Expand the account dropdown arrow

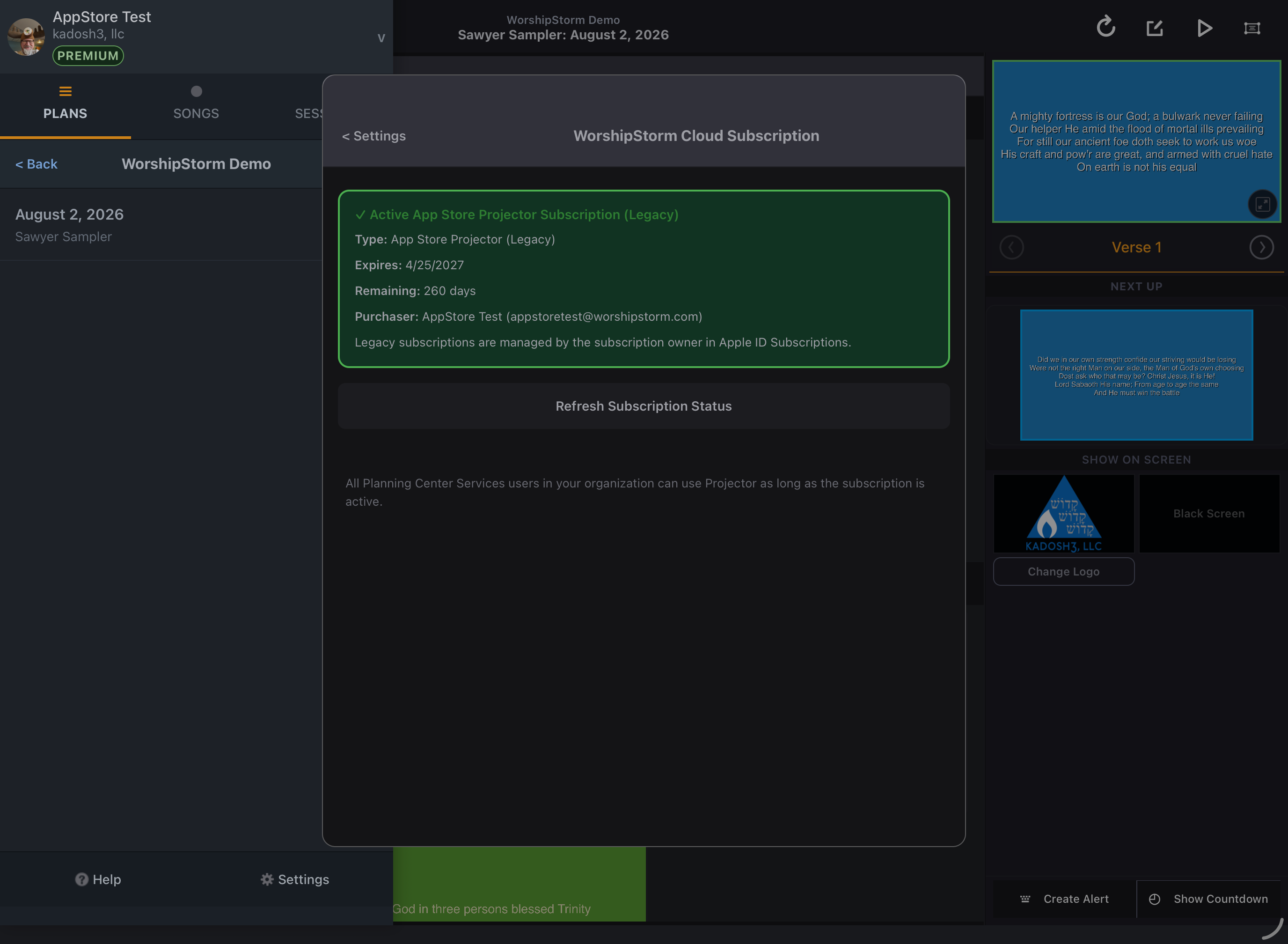click(x=381, y=38)
